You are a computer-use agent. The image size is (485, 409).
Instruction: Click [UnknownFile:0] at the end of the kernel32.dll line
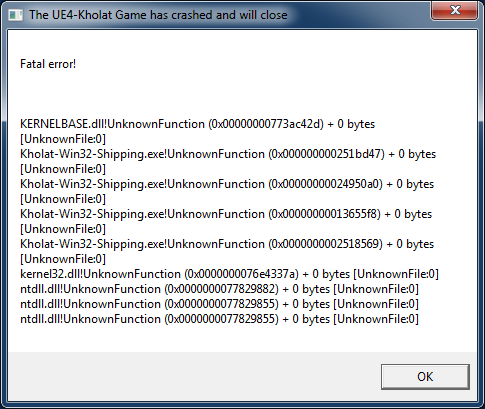coord(396,274)
